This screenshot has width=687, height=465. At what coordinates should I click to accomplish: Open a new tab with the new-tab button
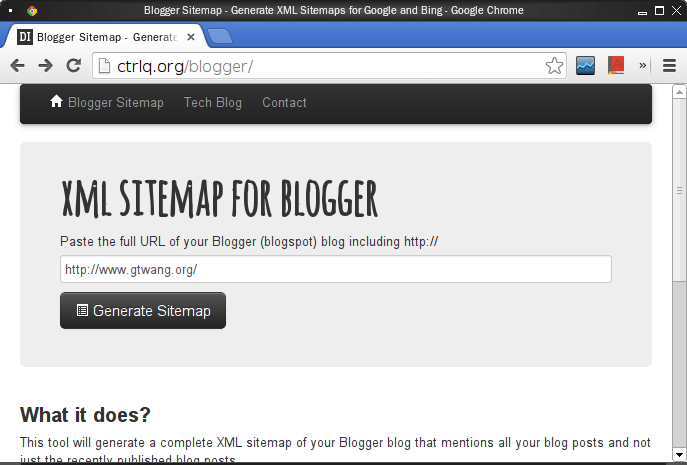click(220, 37)
